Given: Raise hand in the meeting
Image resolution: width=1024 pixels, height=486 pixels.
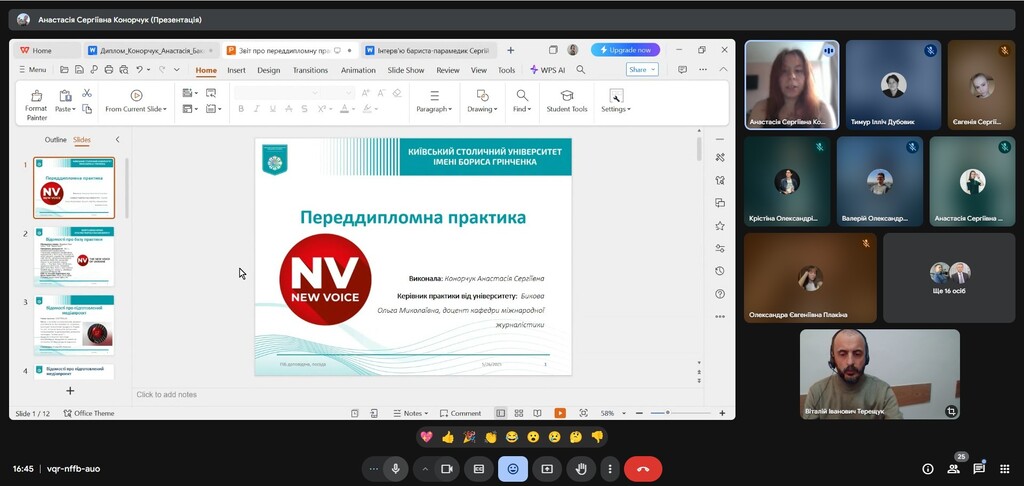Looking at the screenshot, I should pos(580,468).
